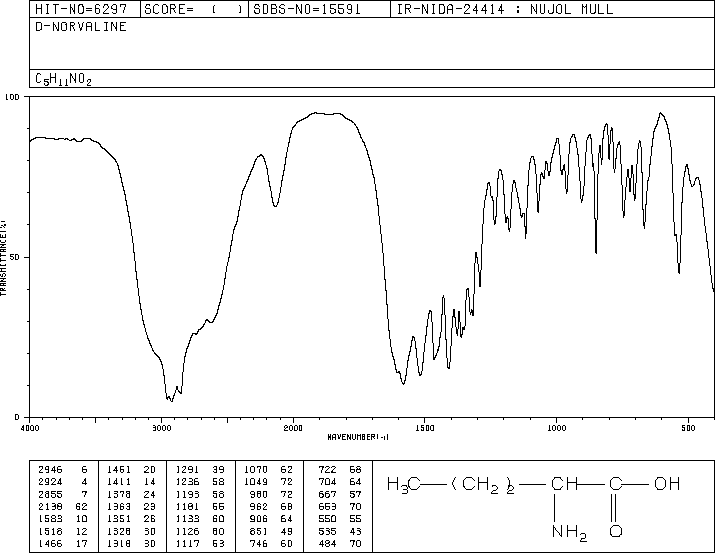715x553 pixels.
Task: Select the 746 peak value
Action: click(259, 543)
